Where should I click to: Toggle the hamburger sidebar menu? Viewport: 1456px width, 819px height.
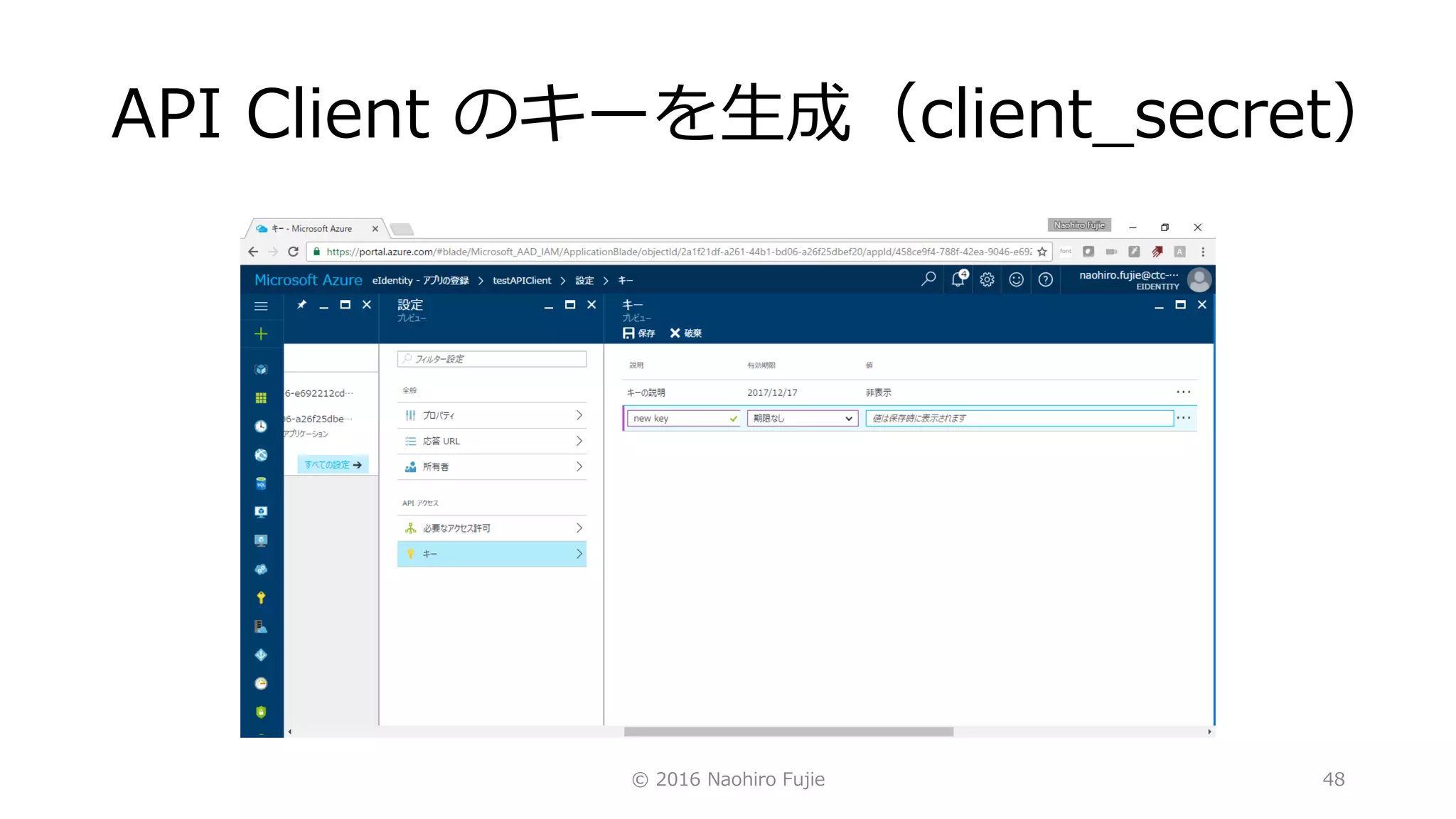(261, 306)
